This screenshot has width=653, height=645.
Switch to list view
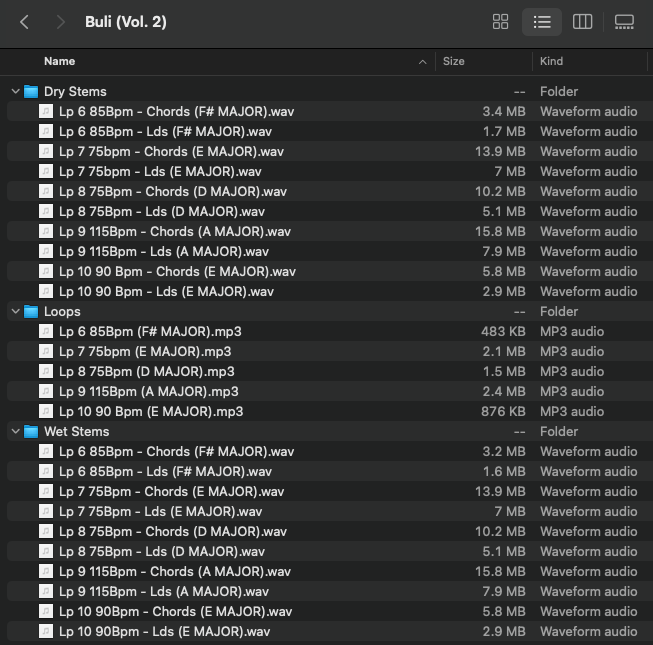click(542, 22)
